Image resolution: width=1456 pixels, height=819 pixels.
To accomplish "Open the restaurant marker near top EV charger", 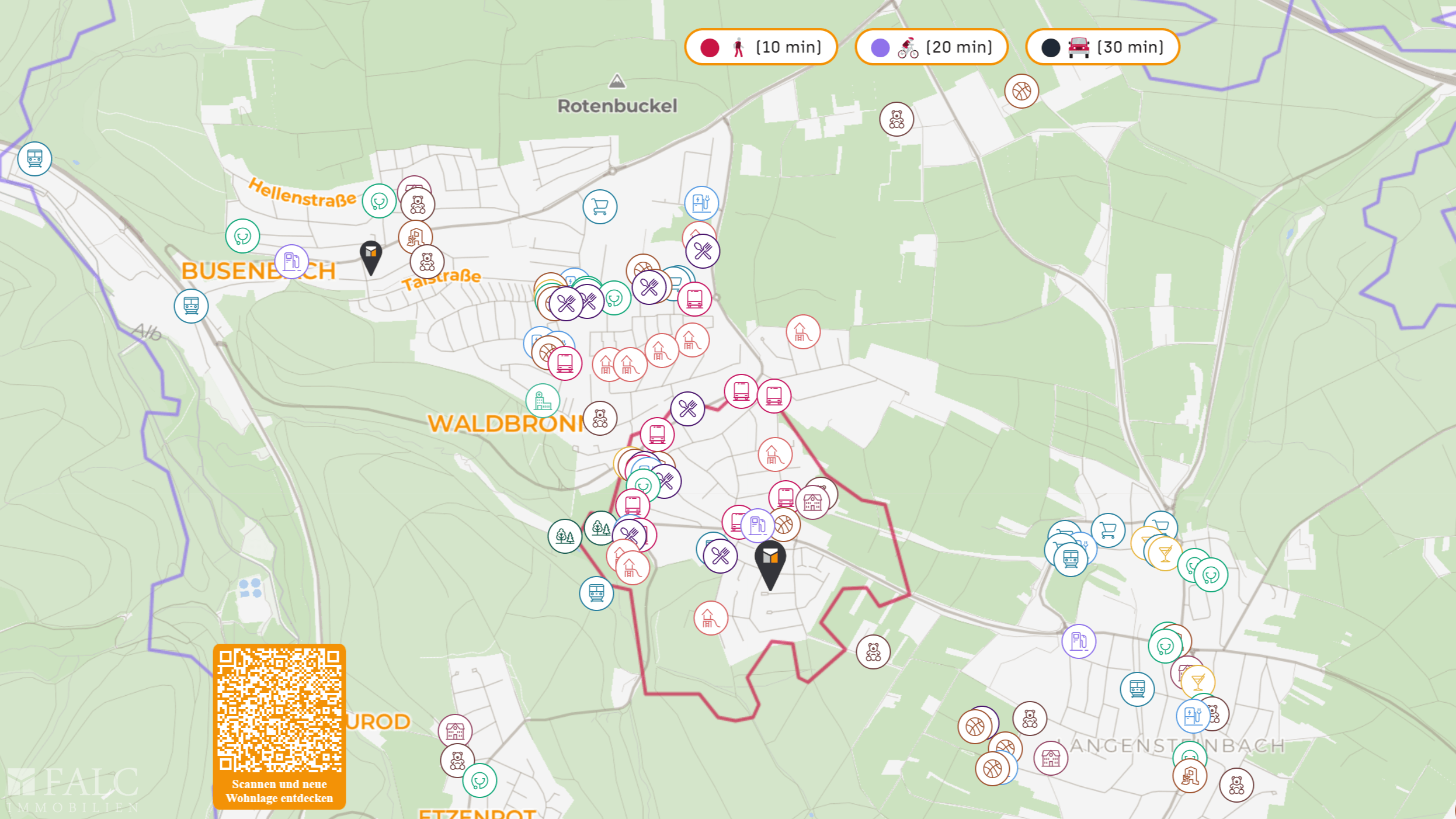I will pos(703,251).
